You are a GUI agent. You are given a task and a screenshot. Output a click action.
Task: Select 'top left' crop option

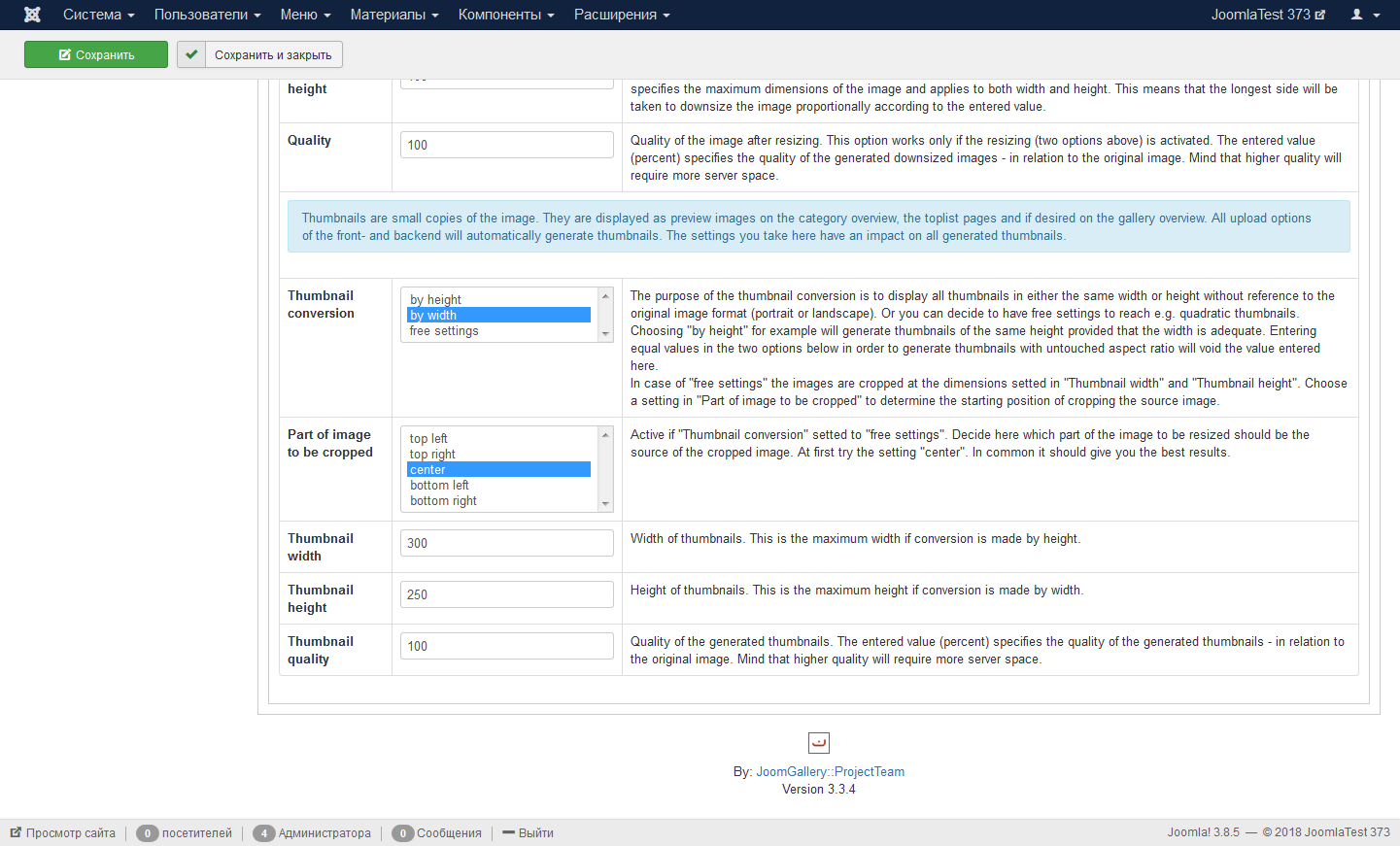[x=498, y=438]
